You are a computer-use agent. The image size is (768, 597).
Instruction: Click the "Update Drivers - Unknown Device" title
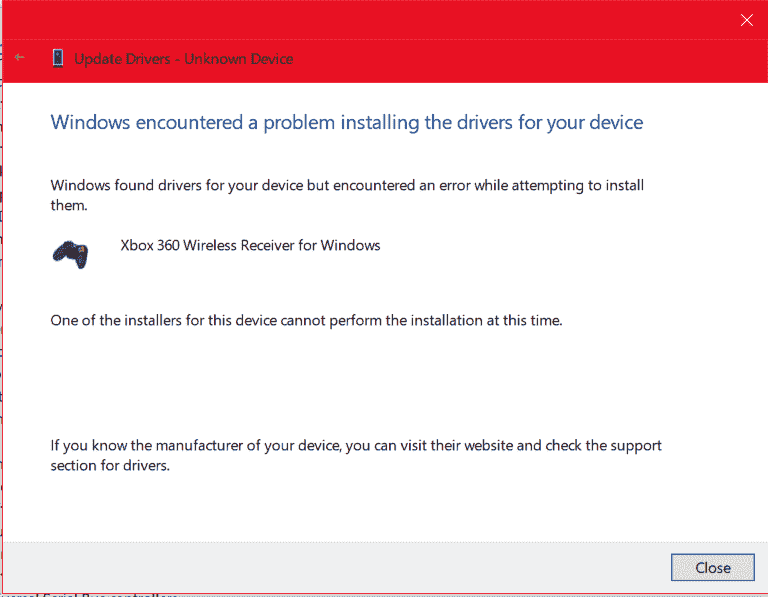[184, 59]
